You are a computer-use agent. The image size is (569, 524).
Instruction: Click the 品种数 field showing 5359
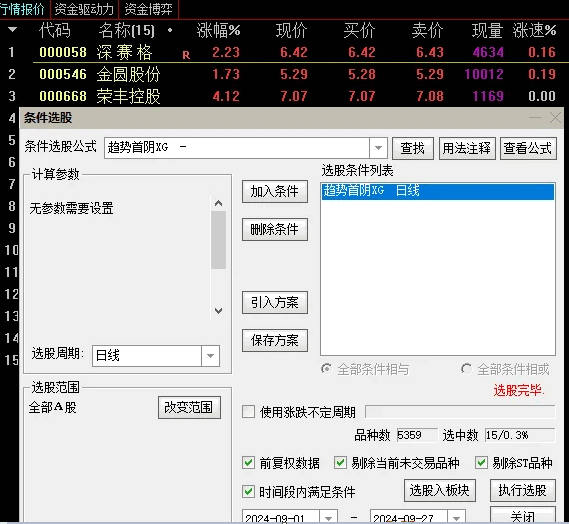point(417,435)
